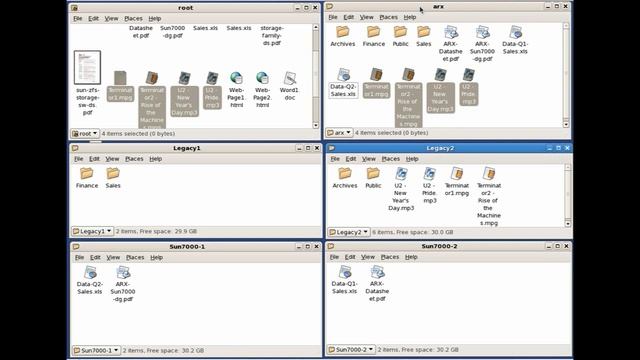
Task: Expand the arx location dropdown
Action: 339,133
